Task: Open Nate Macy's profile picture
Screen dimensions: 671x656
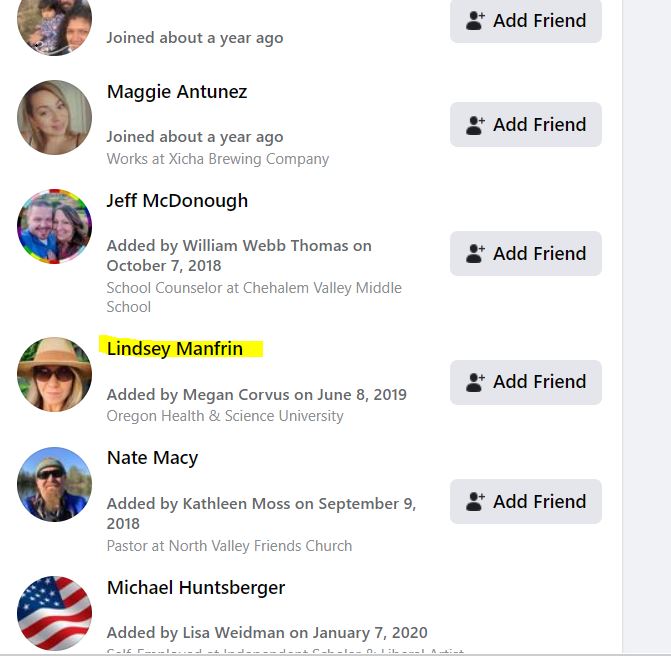Action: tap(54, 484)
